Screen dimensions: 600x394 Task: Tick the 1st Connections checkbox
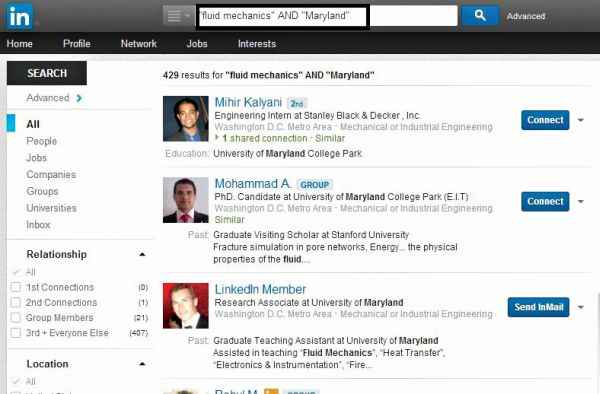[x=16, y=287]
